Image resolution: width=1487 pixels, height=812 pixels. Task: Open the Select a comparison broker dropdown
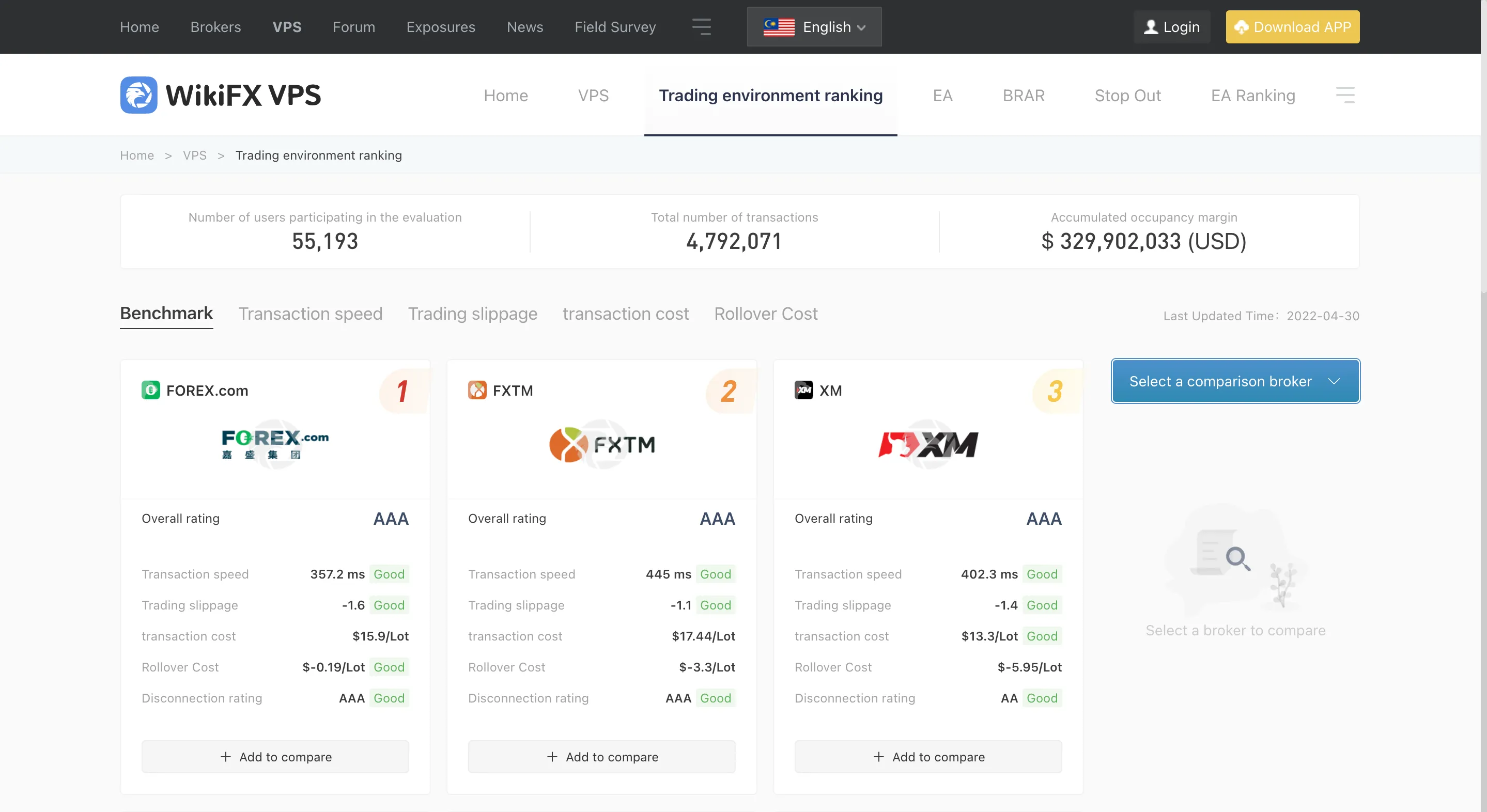(x=1235, y=381)
